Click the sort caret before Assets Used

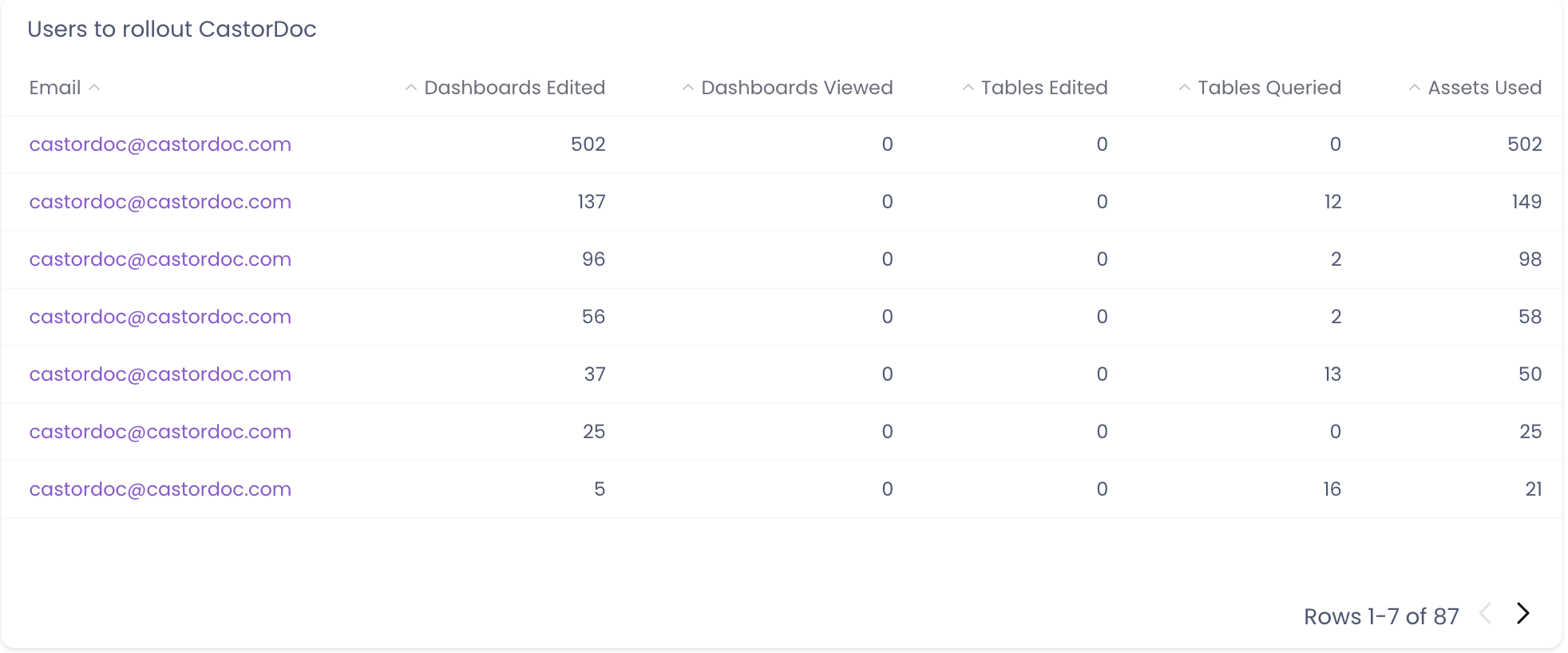click(x=1414, y=88)
